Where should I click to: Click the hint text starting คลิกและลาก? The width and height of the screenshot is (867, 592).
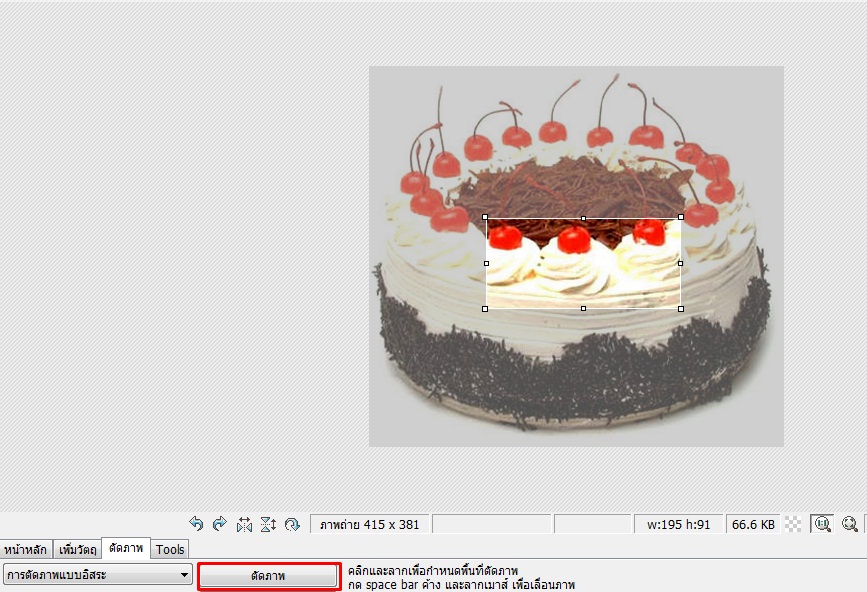tap(433, 570)
